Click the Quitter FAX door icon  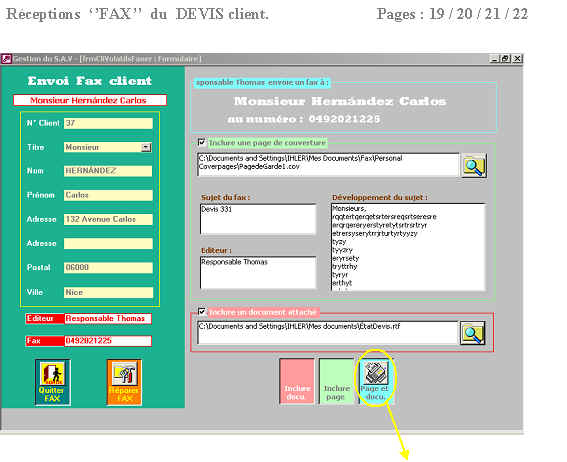tap(53, 374)
